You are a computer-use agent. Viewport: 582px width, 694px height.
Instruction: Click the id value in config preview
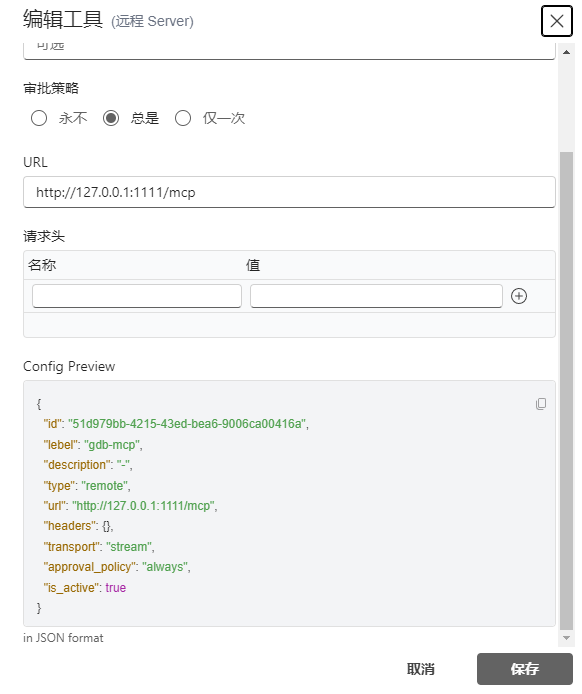(x=186, y=424)
